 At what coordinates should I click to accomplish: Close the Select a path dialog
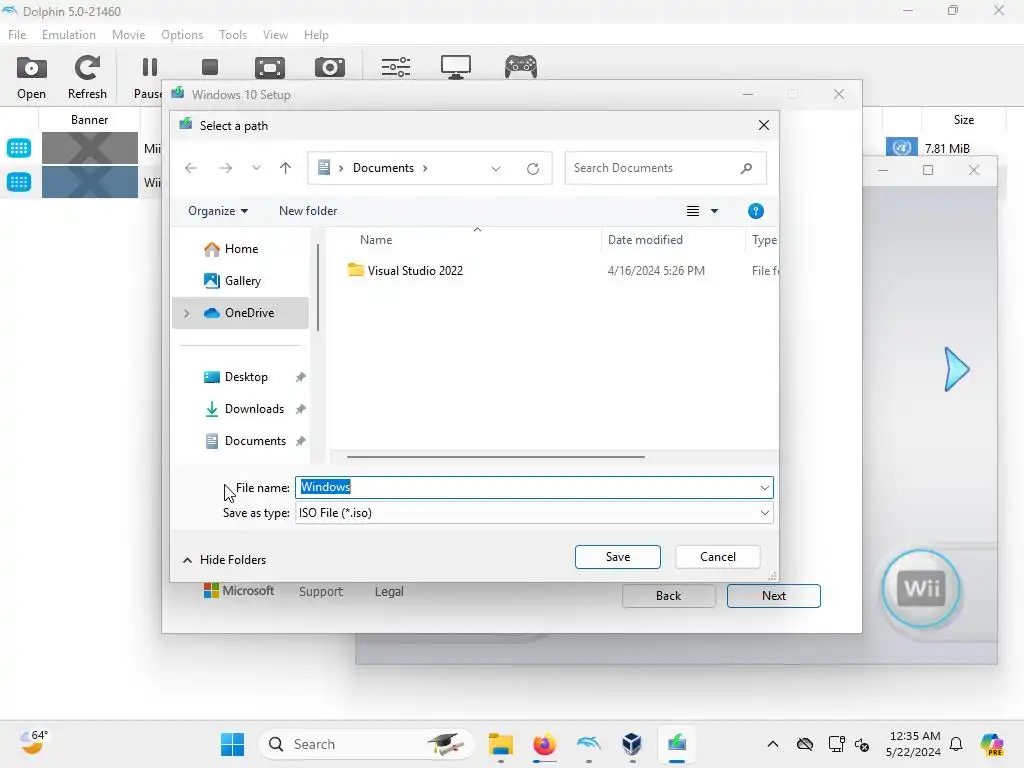click(x=763, y=125)
